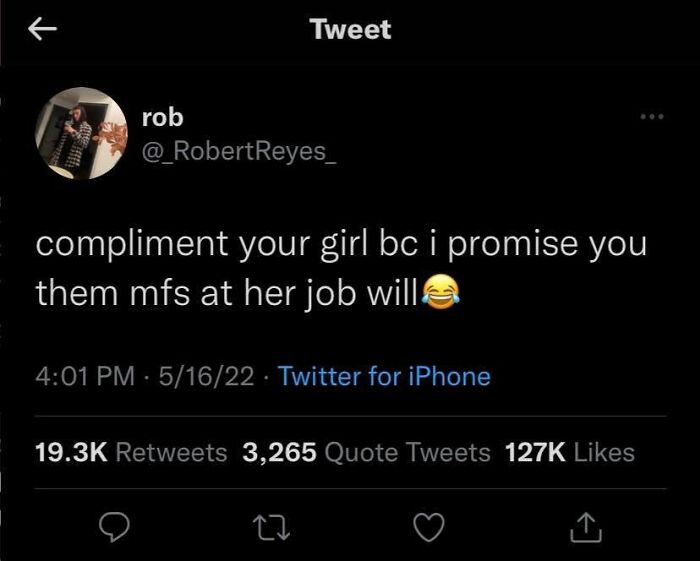The width and height of the screenshot is (700, 561).
Task: Click the 5/16/22 date
Action: click(206, 376)
